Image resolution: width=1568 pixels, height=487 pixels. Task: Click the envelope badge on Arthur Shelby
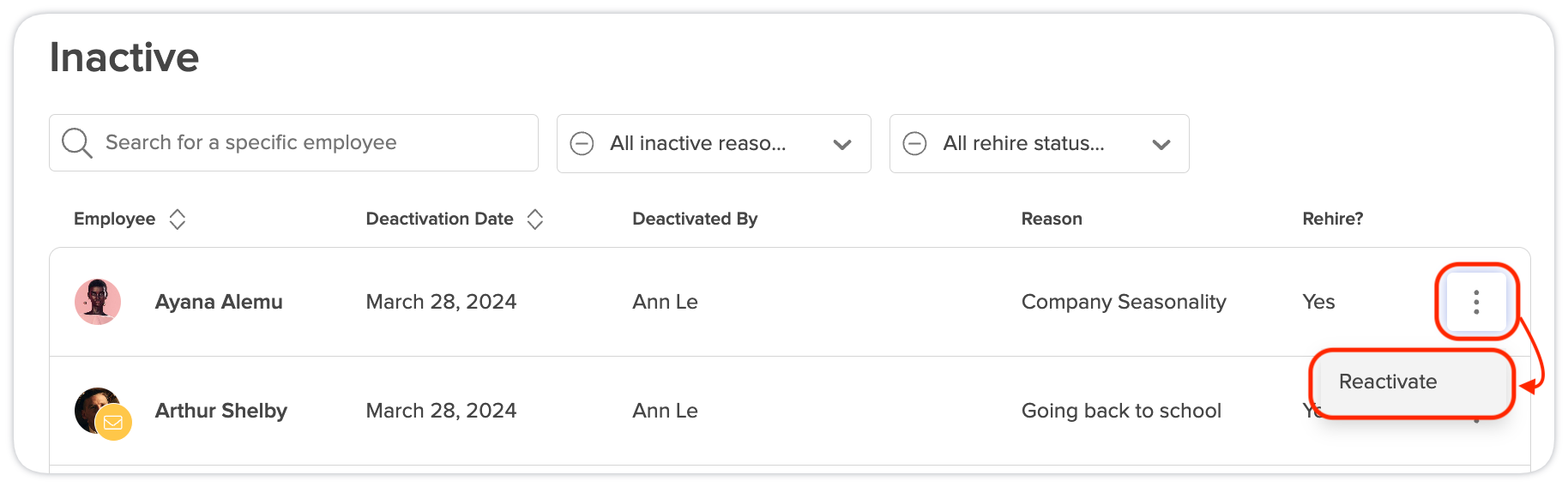113,423
